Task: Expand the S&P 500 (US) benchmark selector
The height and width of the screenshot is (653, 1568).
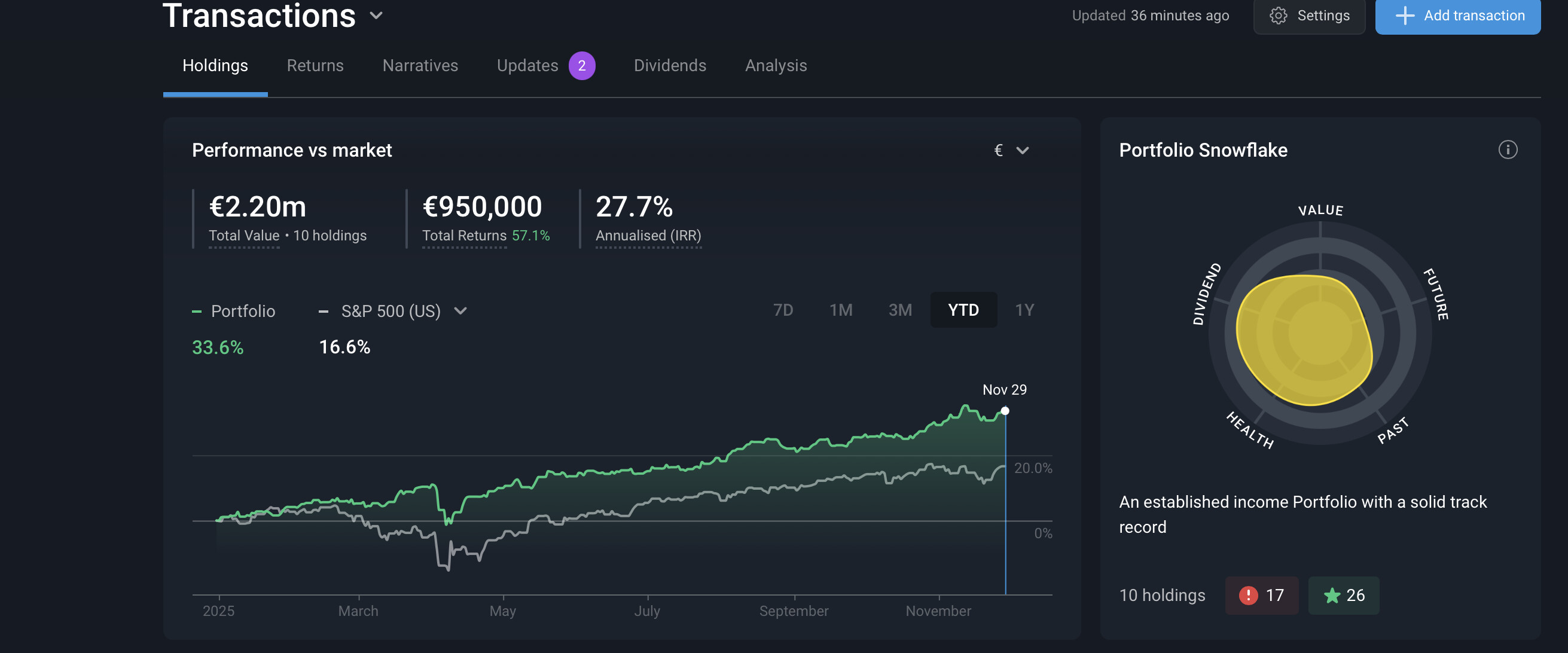Action: tap(460, 311)
